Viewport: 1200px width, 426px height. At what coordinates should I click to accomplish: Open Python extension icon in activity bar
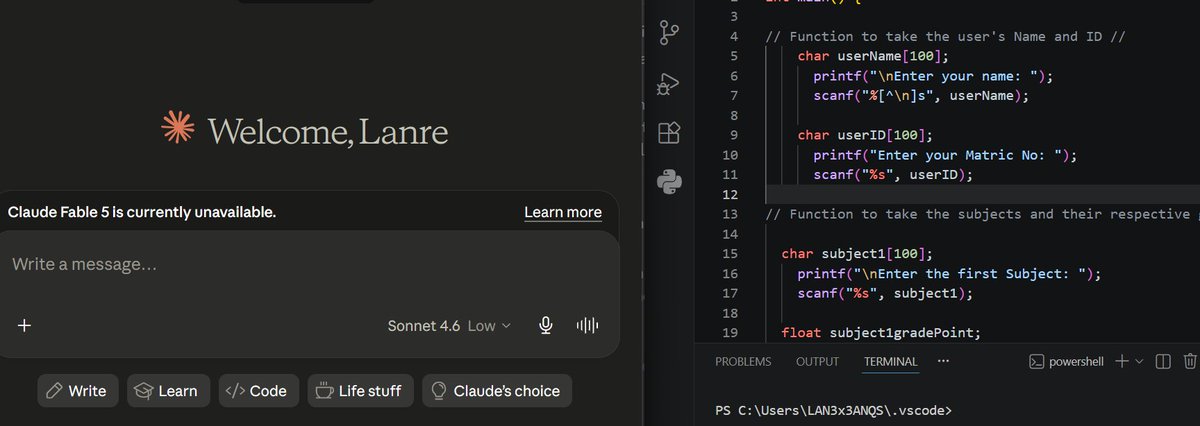669,182
